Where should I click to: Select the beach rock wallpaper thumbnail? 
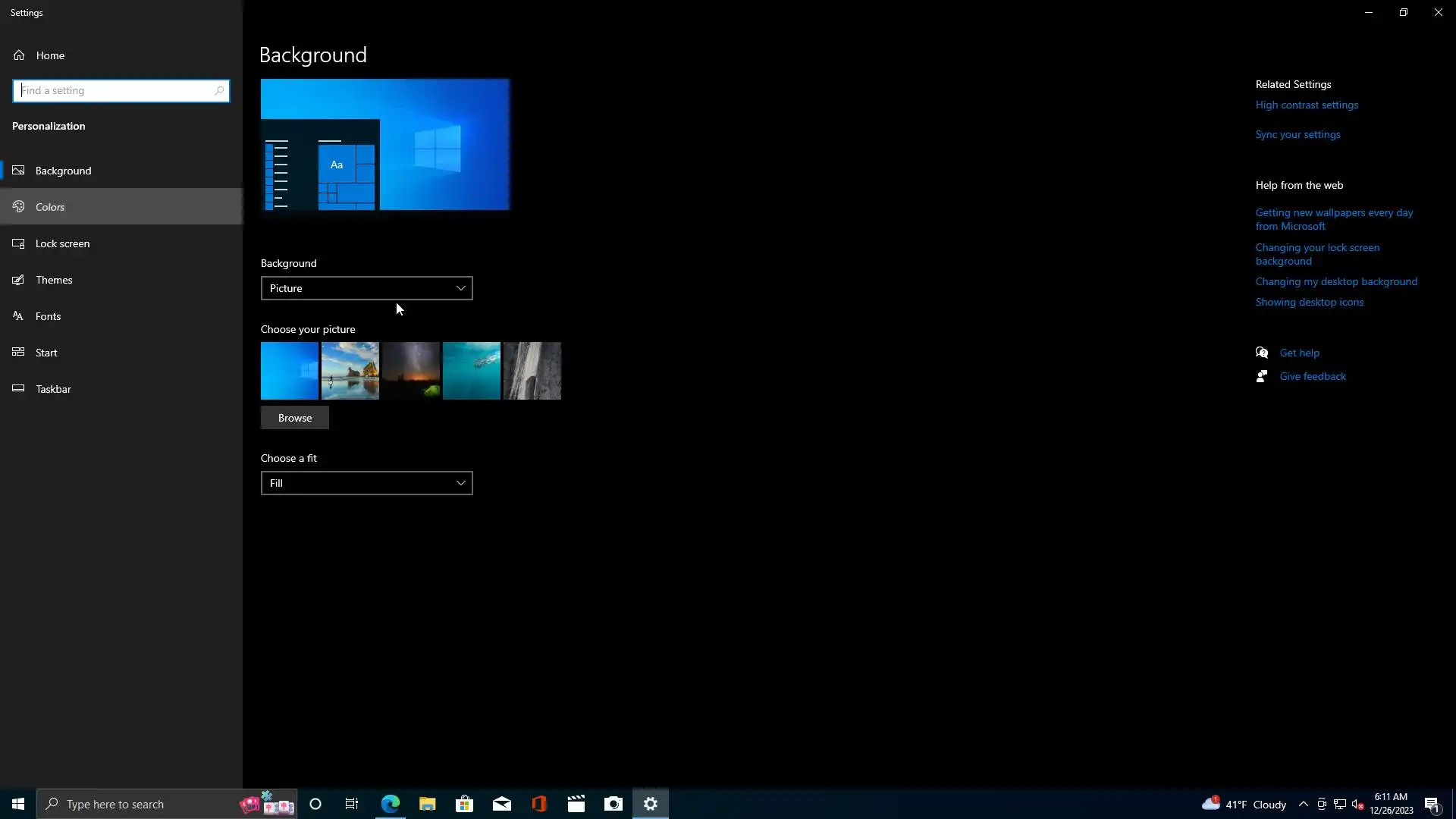[x=350, y=371]
